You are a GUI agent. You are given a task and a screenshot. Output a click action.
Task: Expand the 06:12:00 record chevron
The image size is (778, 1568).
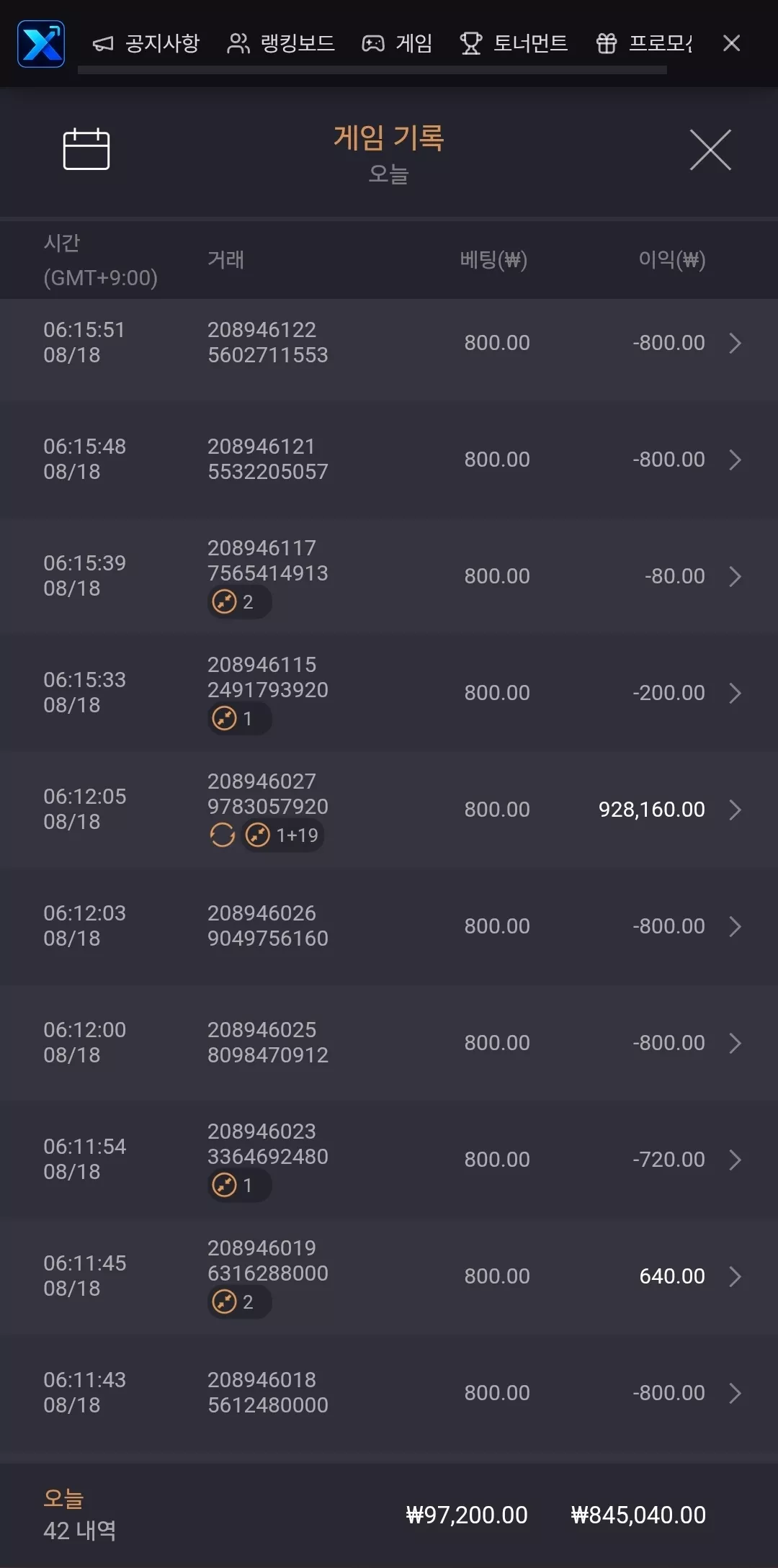point(735,1043)
